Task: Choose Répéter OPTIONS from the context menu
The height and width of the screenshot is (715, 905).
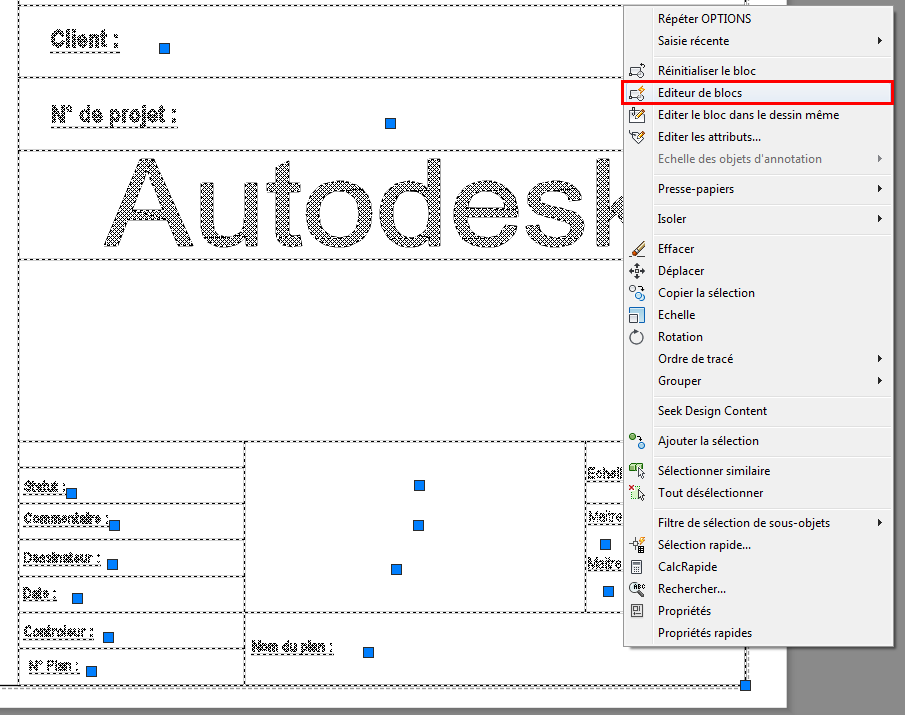Action: click(x=758, y=18)
